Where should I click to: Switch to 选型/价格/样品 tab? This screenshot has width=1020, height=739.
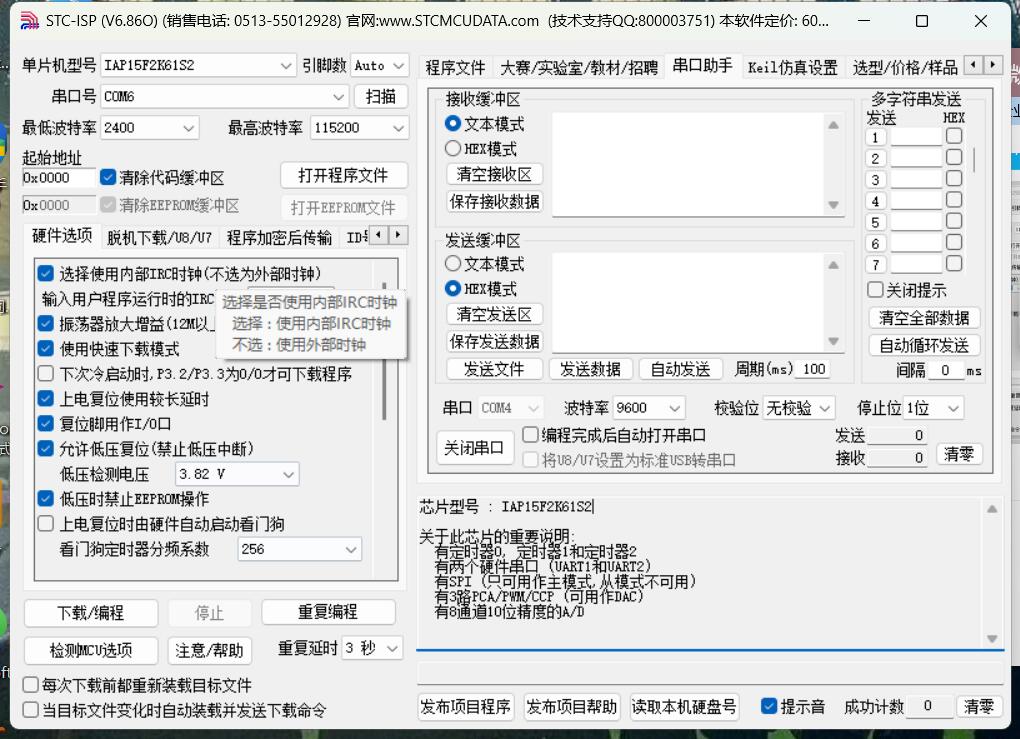coord(905,67)
